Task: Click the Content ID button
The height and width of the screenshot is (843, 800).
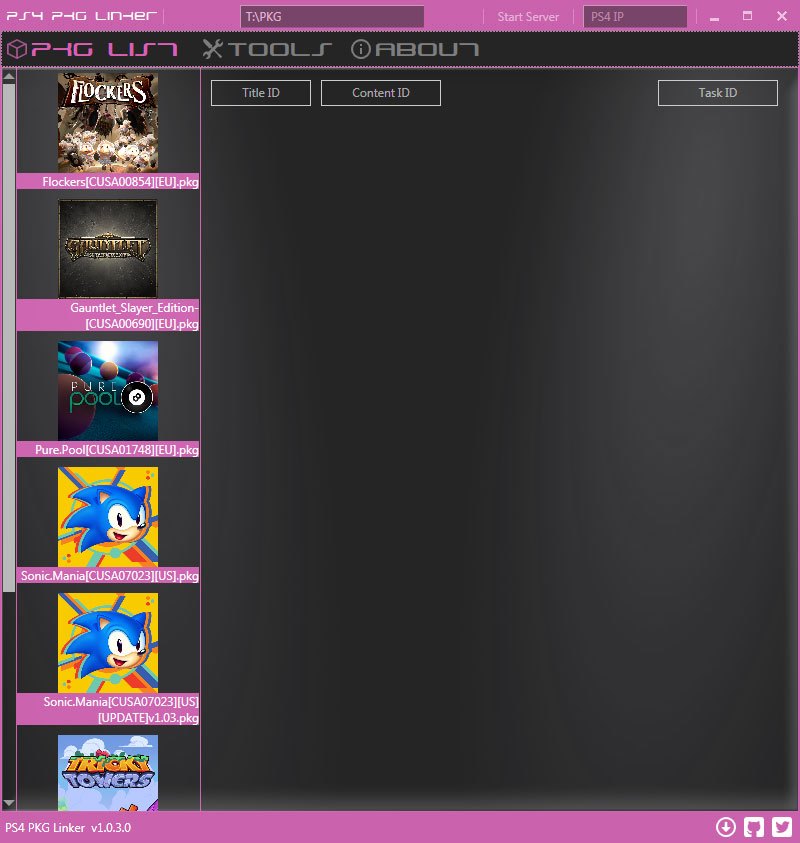Action: click(381, 93)
